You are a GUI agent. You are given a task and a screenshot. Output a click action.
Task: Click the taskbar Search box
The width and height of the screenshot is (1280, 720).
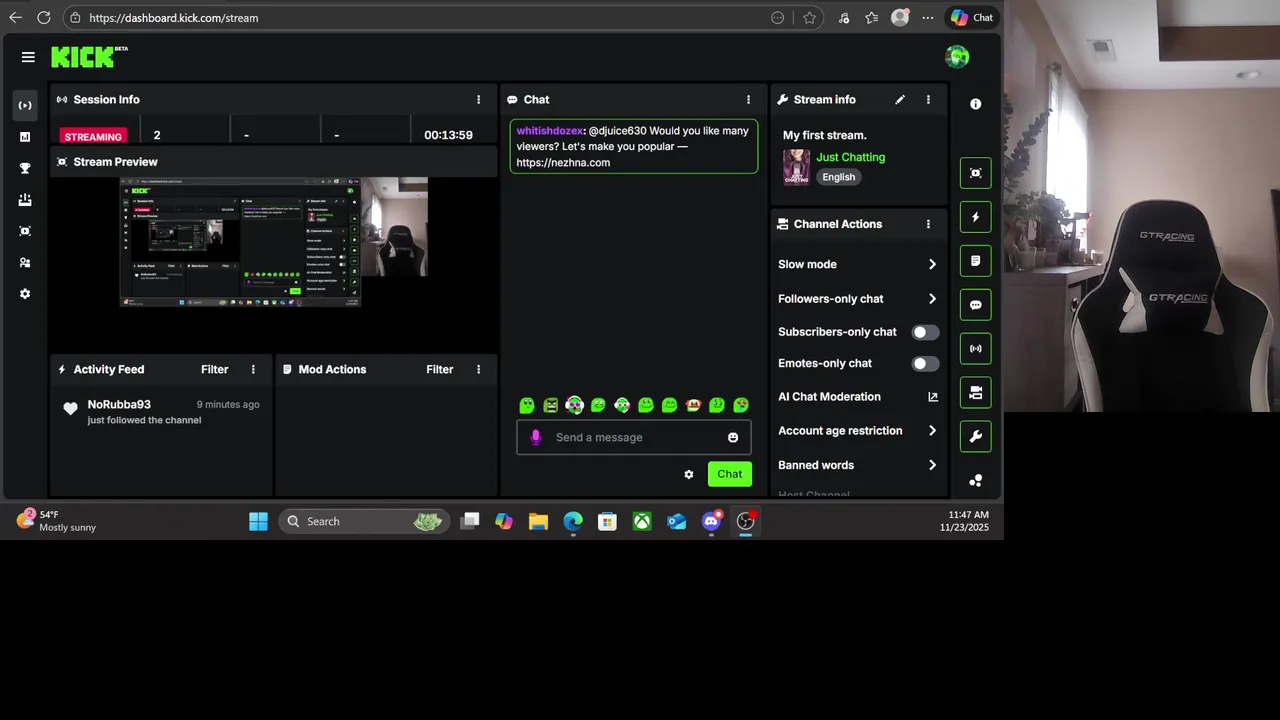[362, 521]
